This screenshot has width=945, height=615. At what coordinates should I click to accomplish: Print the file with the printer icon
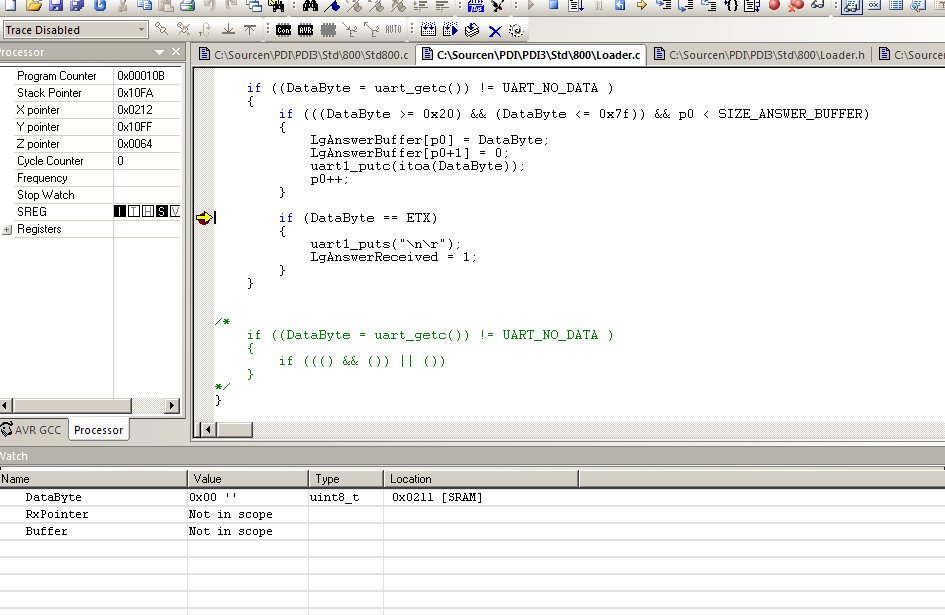click(188, 5)
